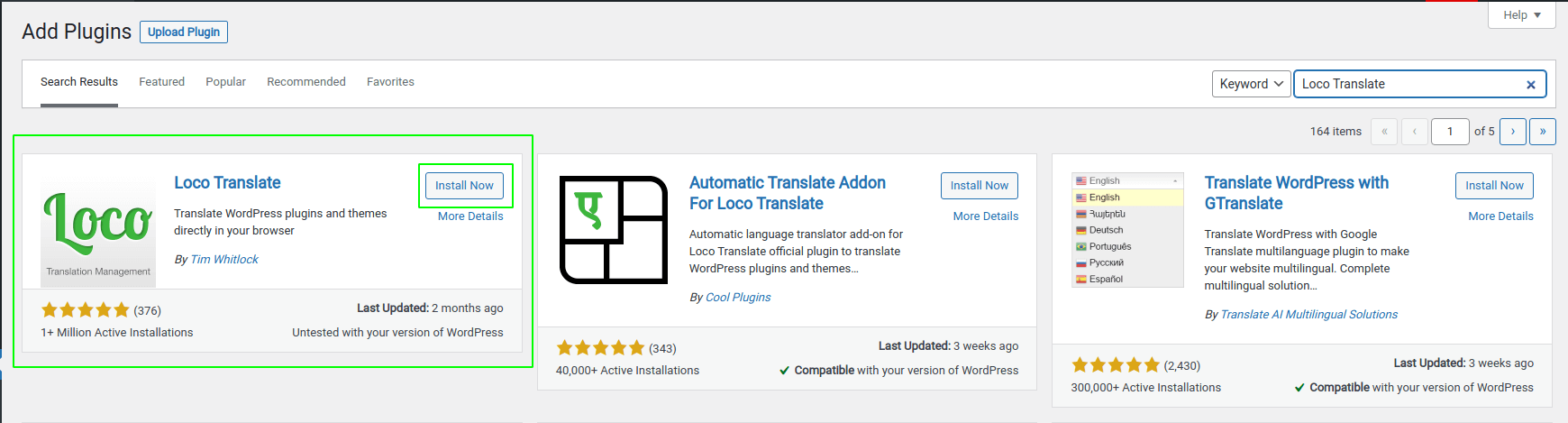
Task: Open the Recommended tab
Action: tap(306, 82)
